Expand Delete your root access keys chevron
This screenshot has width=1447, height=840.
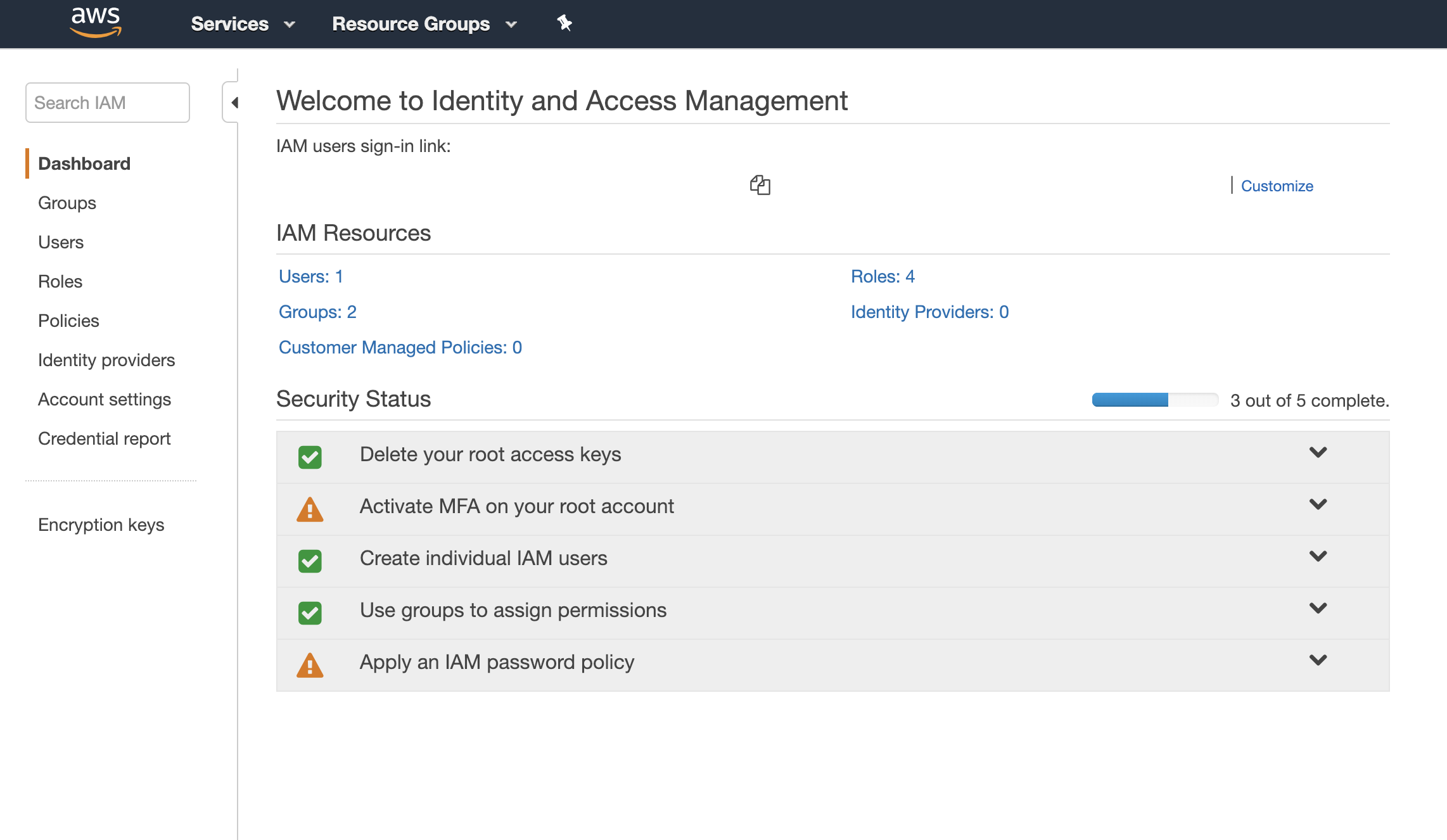point(1318,452)
